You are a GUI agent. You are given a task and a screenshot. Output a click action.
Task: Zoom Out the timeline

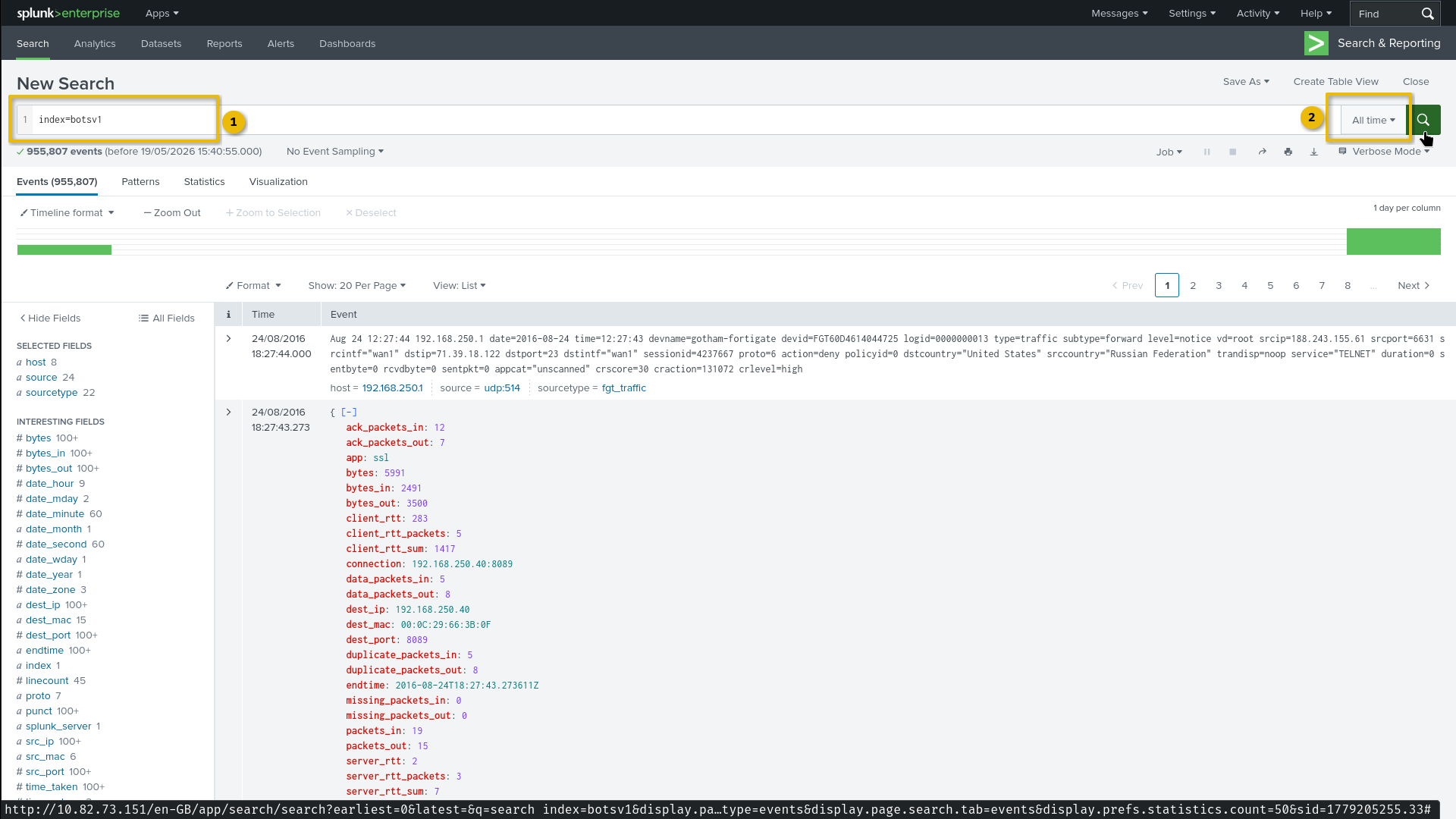pyautogui.click(x=172, y=213)
